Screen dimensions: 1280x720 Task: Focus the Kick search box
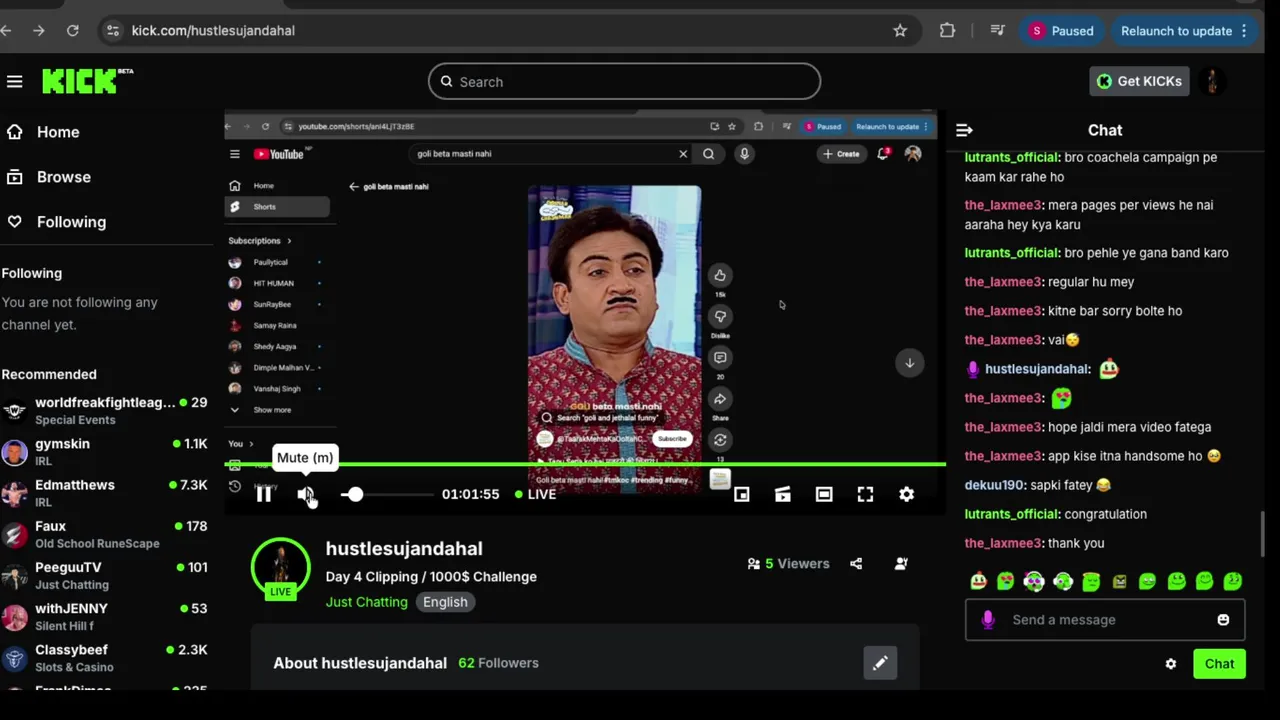(624, 82)
